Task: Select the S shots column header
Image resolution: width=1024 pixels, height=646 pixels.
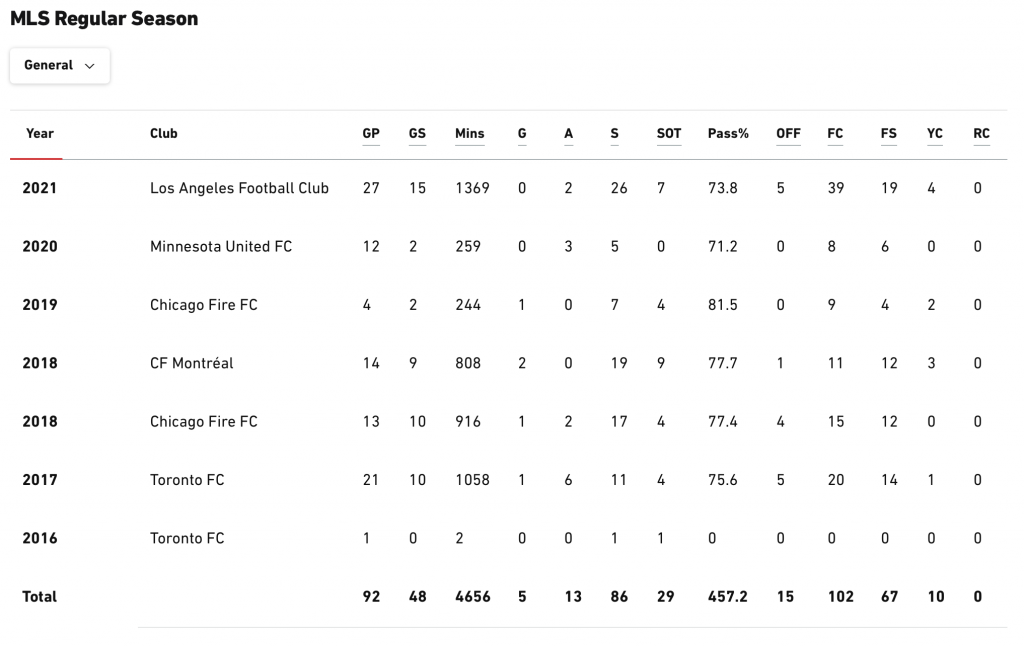Action: point(615,133)
